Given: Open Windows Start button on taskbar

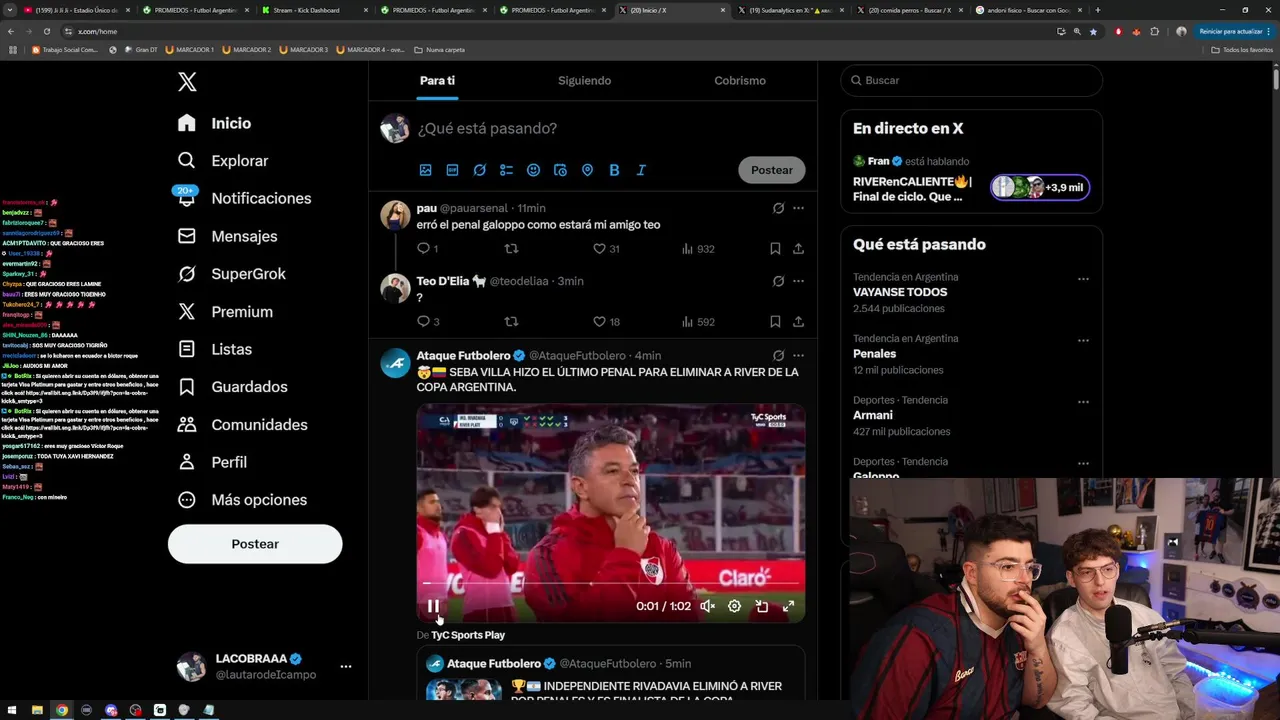Looking at the screenshot, I should point(13,710).
